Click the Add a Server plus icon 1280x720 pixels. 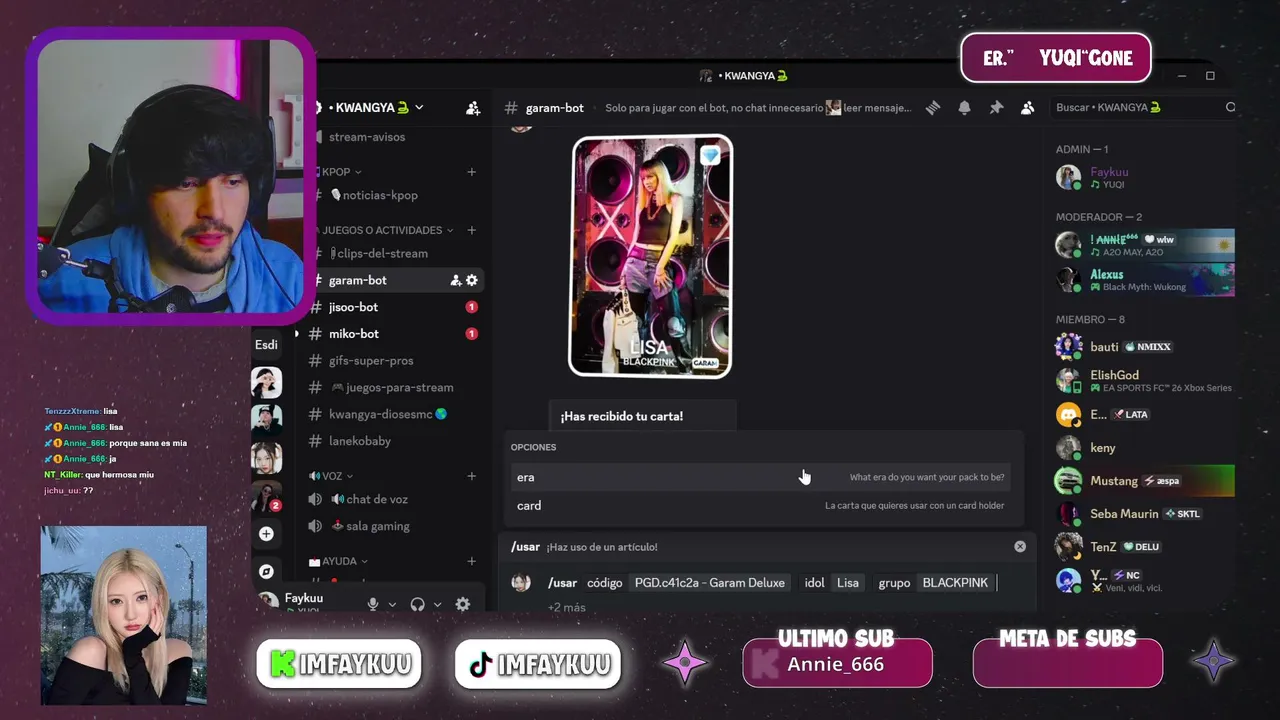[x=266, y=534]
